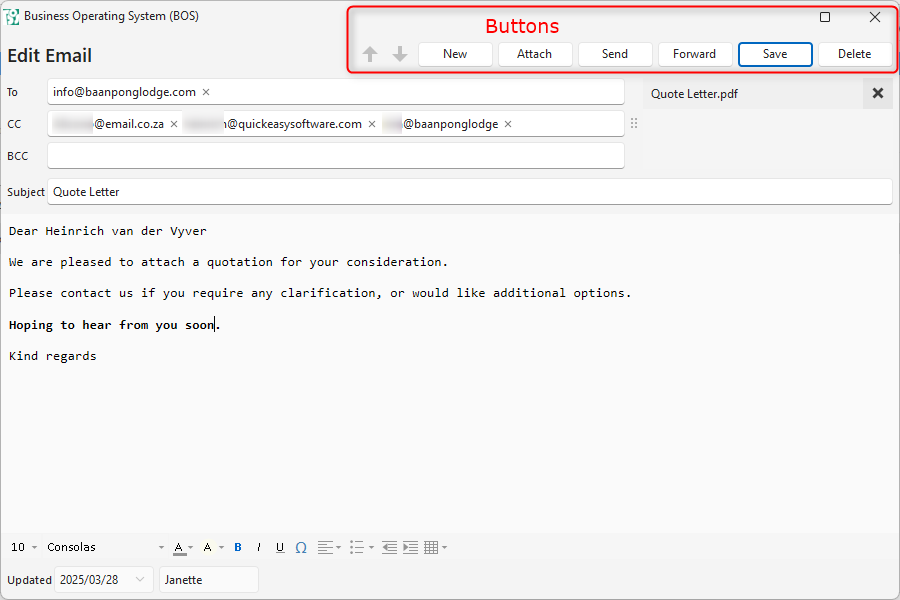Remove the Quote Letter.pdf attachment
The image size is (900, 600).
pos(878,93)
